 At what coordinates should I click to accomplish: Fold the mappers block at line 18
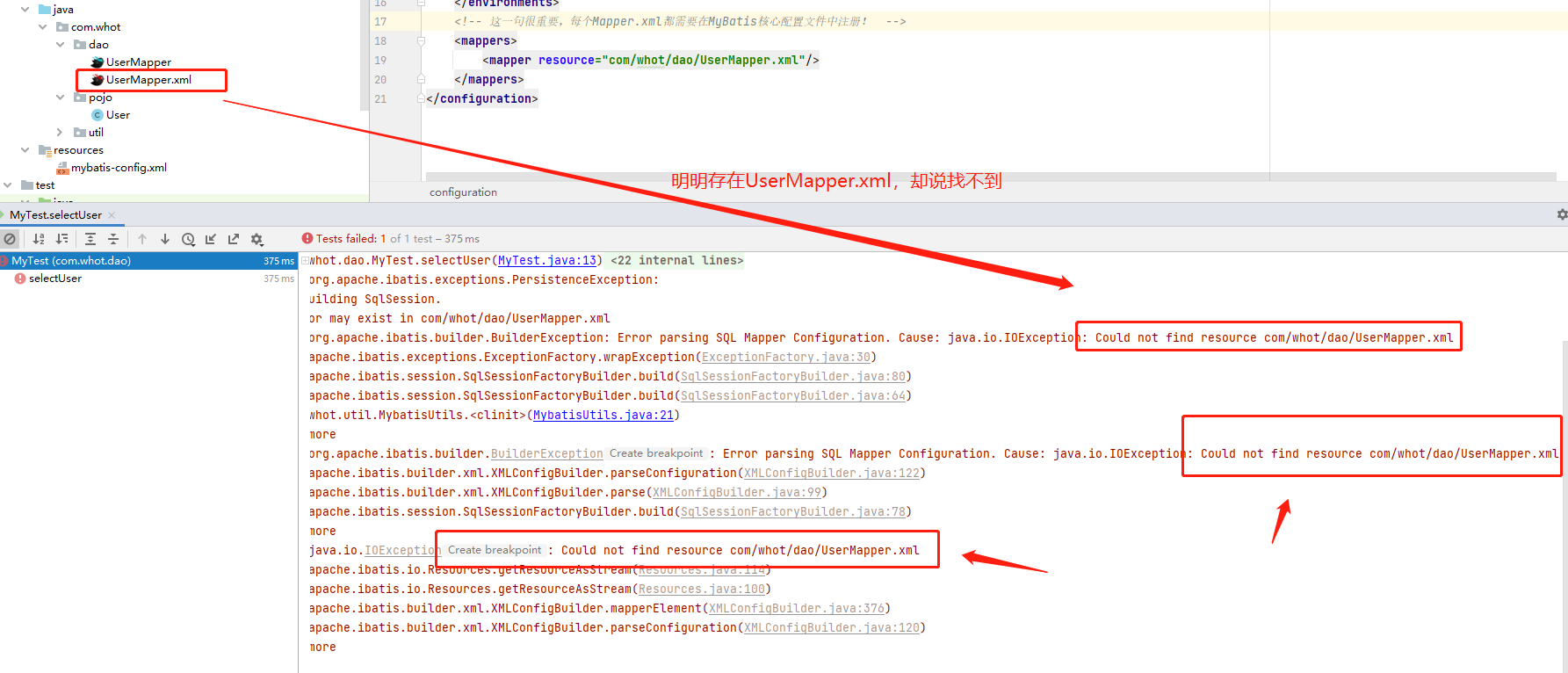[x=421, y=41]
